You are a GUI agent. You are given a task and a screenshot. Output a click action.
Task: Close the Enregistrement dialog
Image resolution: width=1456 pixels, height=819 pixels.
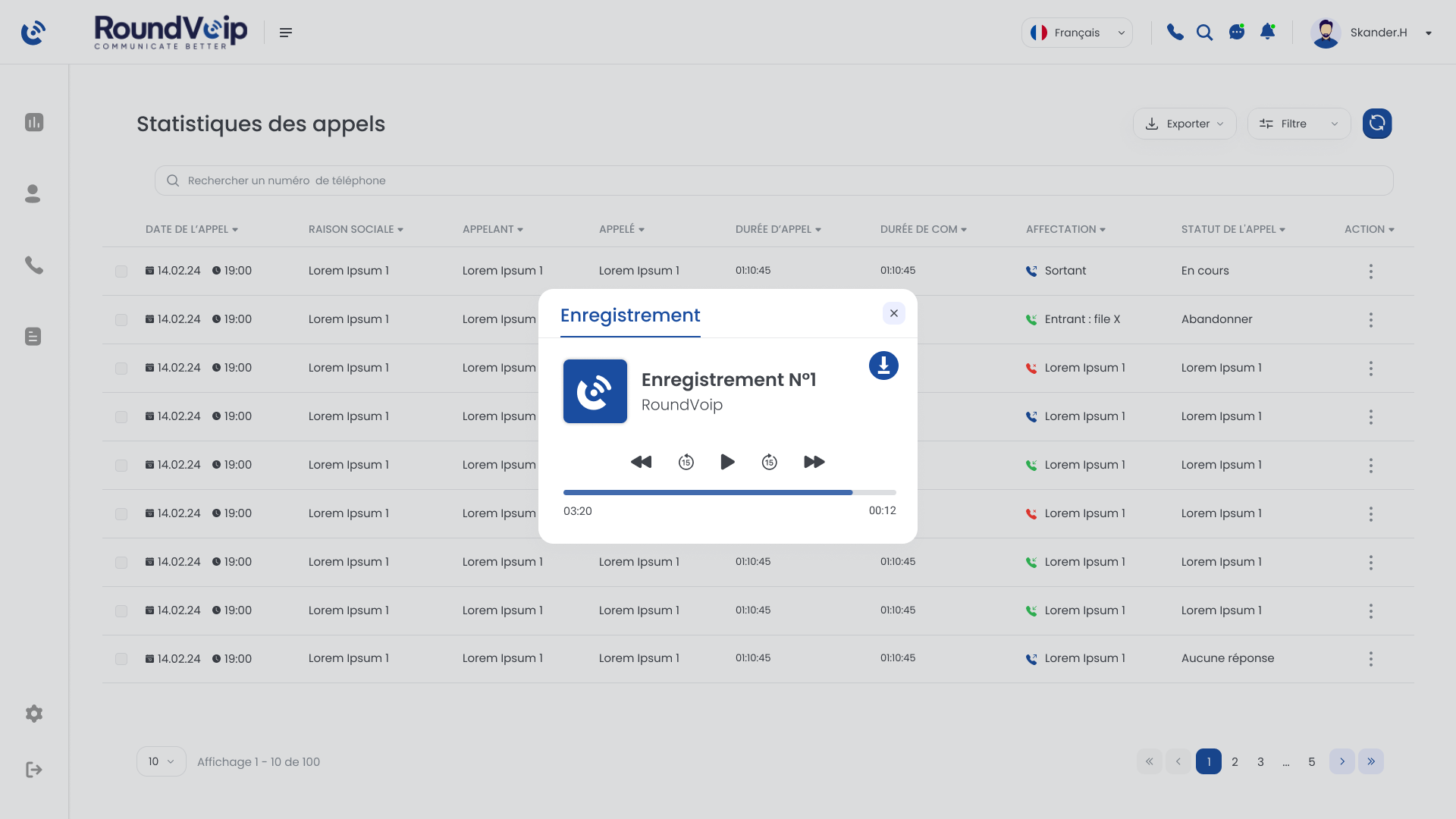894,313
